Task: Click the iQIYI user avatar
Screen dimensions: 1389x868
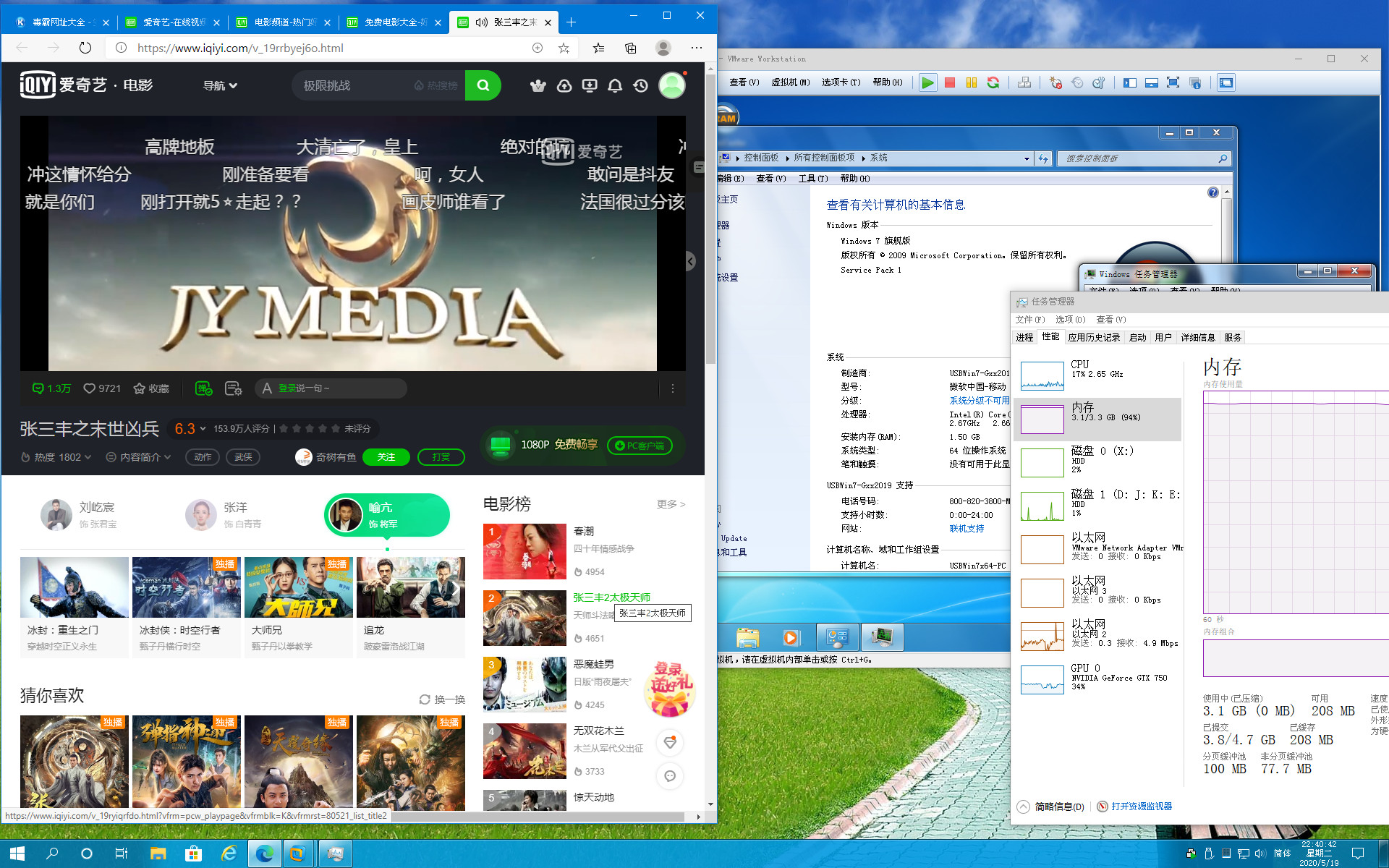Action: pos(671,85)
